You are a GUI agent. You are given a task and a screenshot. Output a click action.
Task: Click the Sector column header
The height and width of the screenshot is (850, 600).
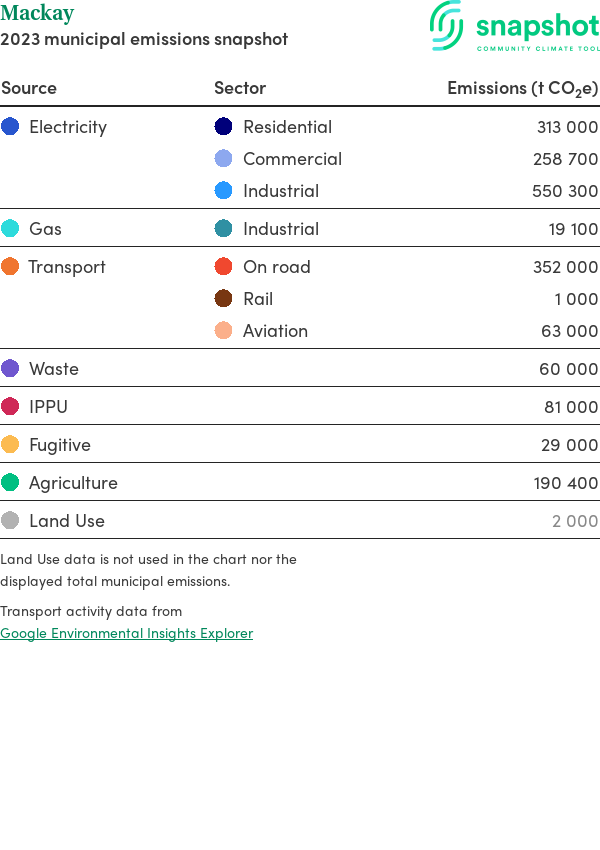(x=240, y=88)
